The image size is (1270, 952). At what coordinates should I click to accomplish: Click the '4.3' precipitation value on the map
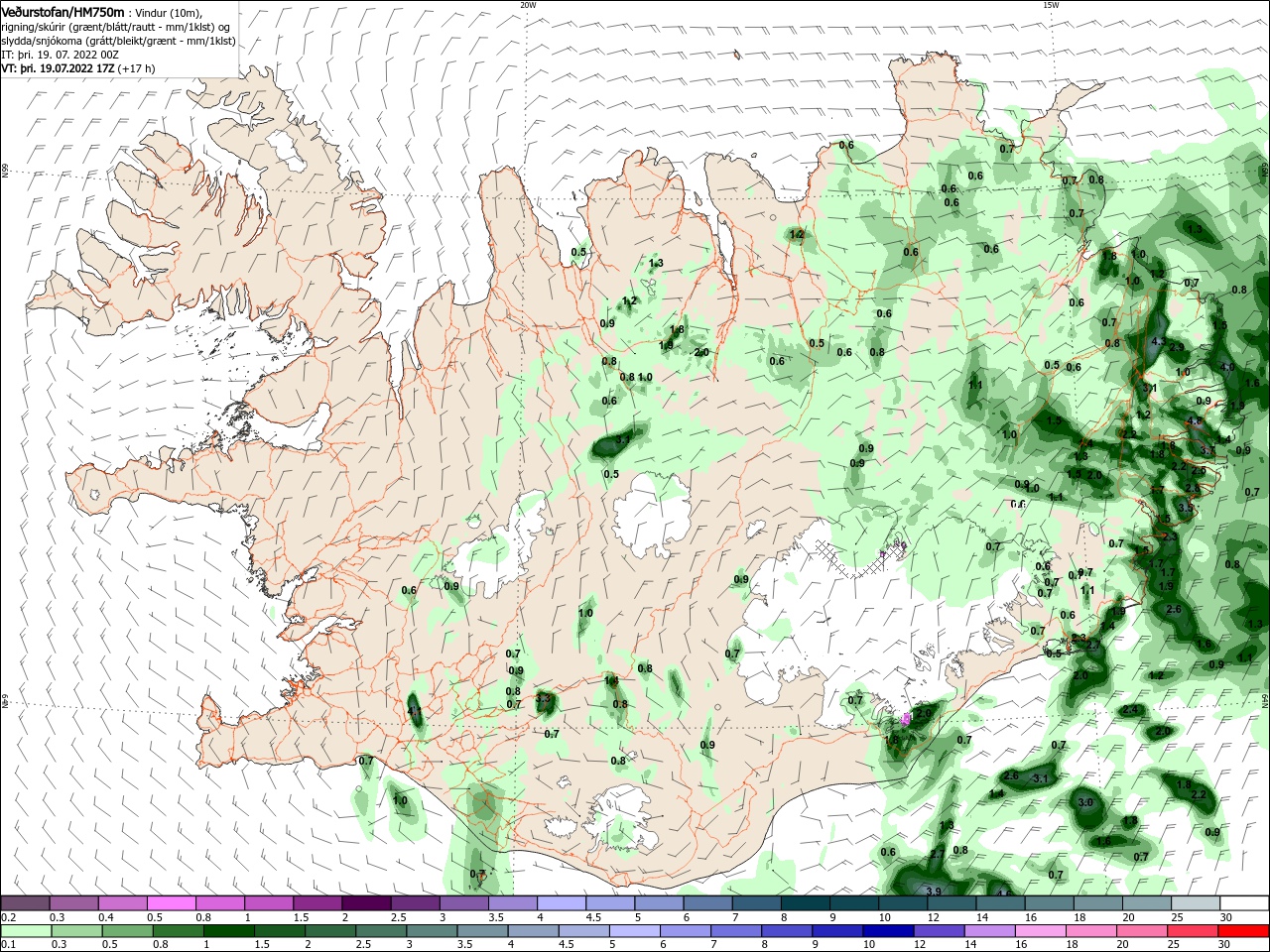1157,341
